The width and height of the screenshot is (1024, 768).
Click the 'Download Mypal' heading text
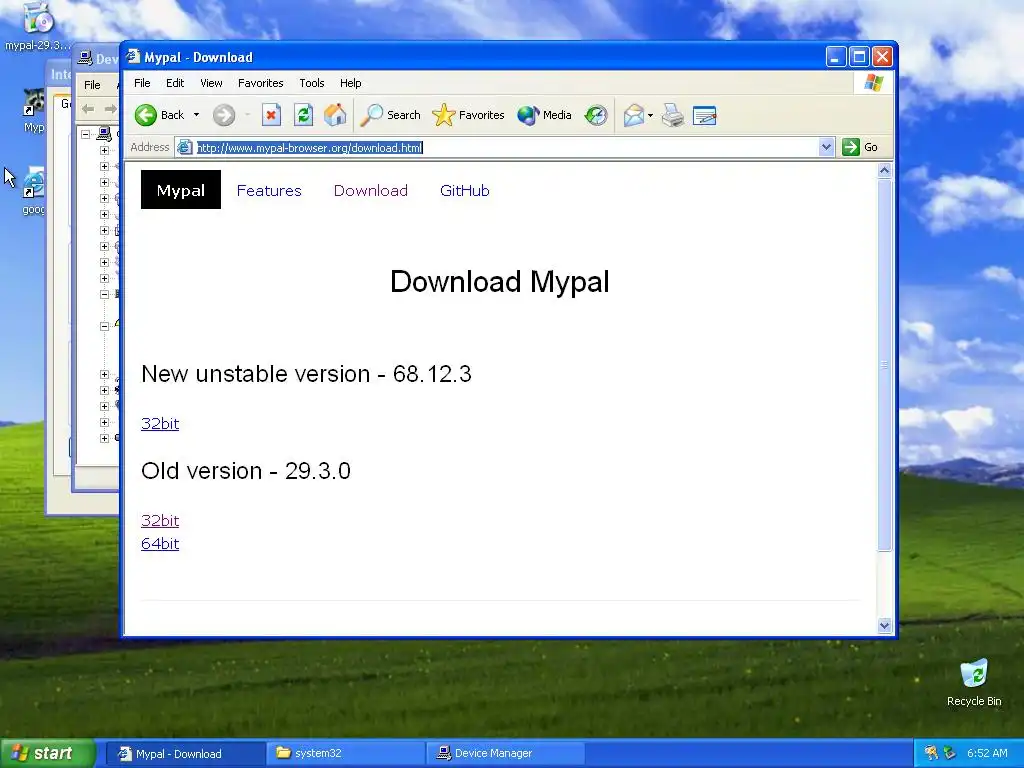click(500, 281)
